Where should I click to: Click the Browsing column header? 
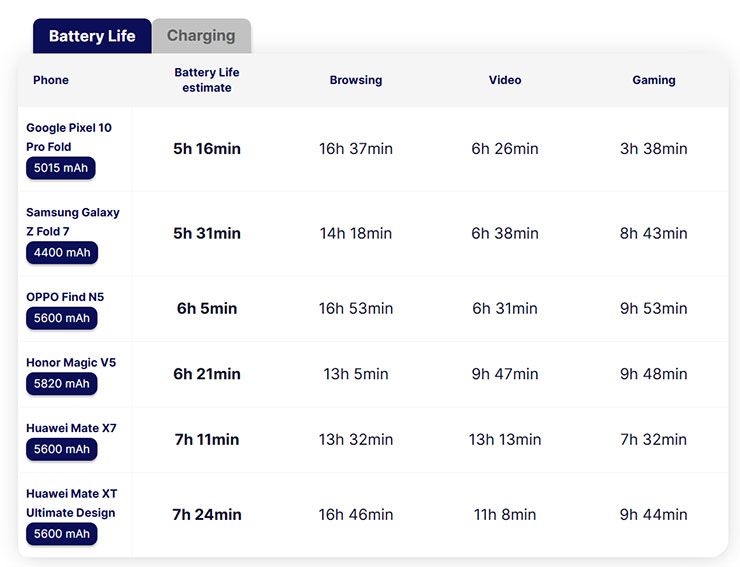[356, 80]
